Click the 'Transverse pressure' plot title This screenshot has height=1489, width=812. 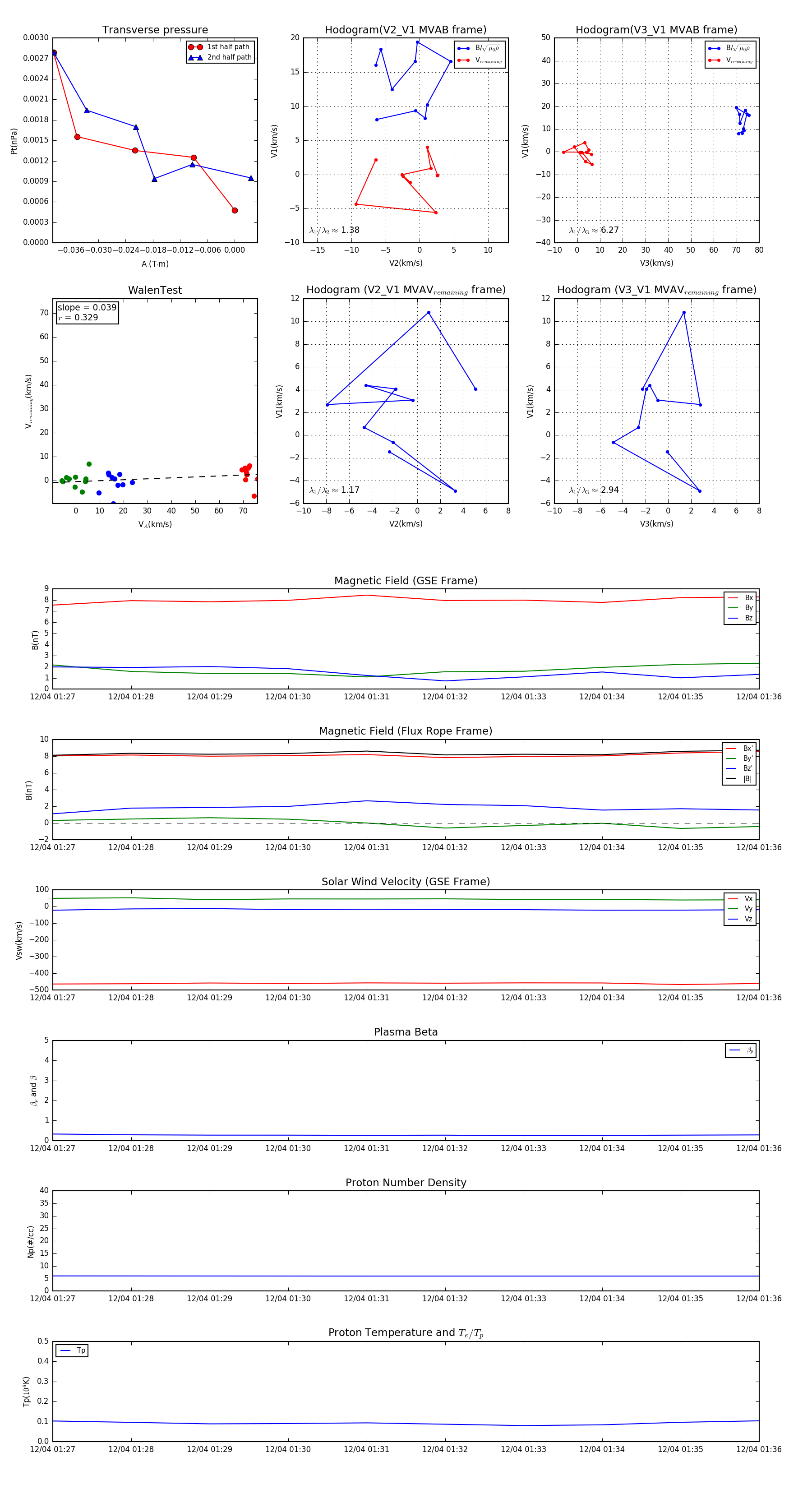pyautogui.click(x=155, y=30)
